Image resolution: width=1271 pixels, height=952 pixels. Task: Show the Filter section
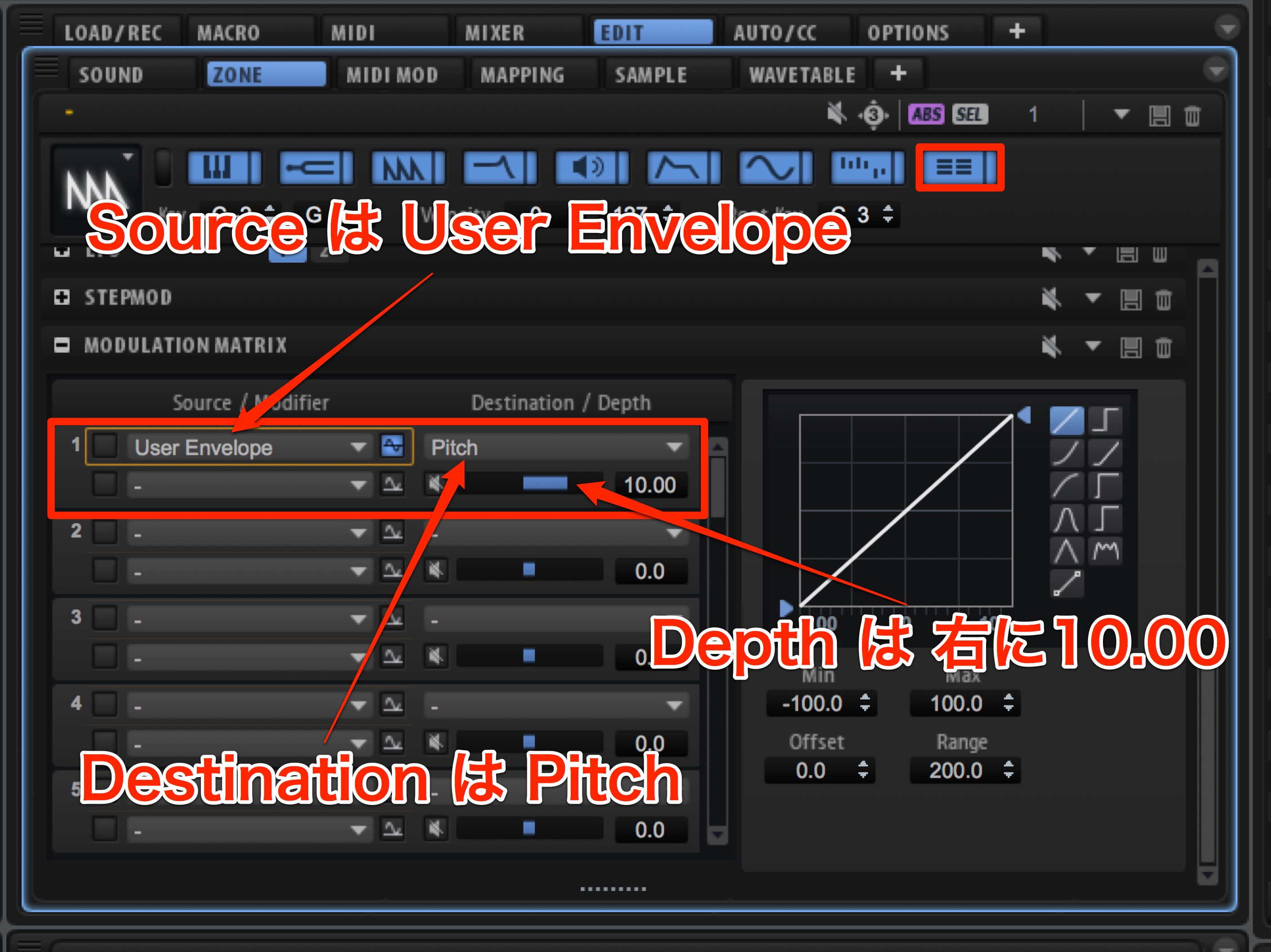(500, 168)
